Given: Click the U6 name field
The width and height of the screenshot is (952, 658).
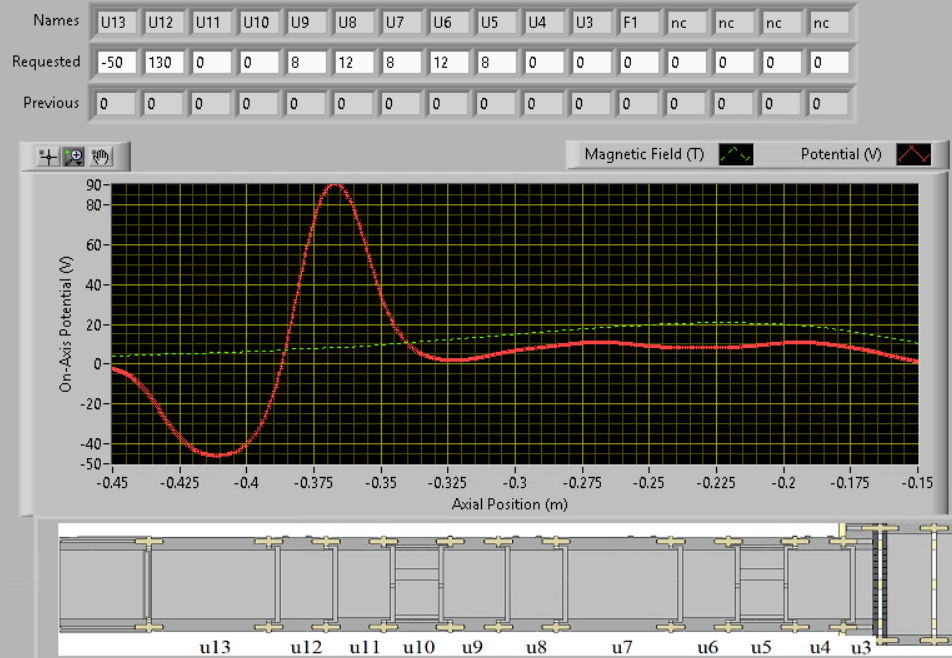Looking at the screenshot, I should tap(449, 22).
